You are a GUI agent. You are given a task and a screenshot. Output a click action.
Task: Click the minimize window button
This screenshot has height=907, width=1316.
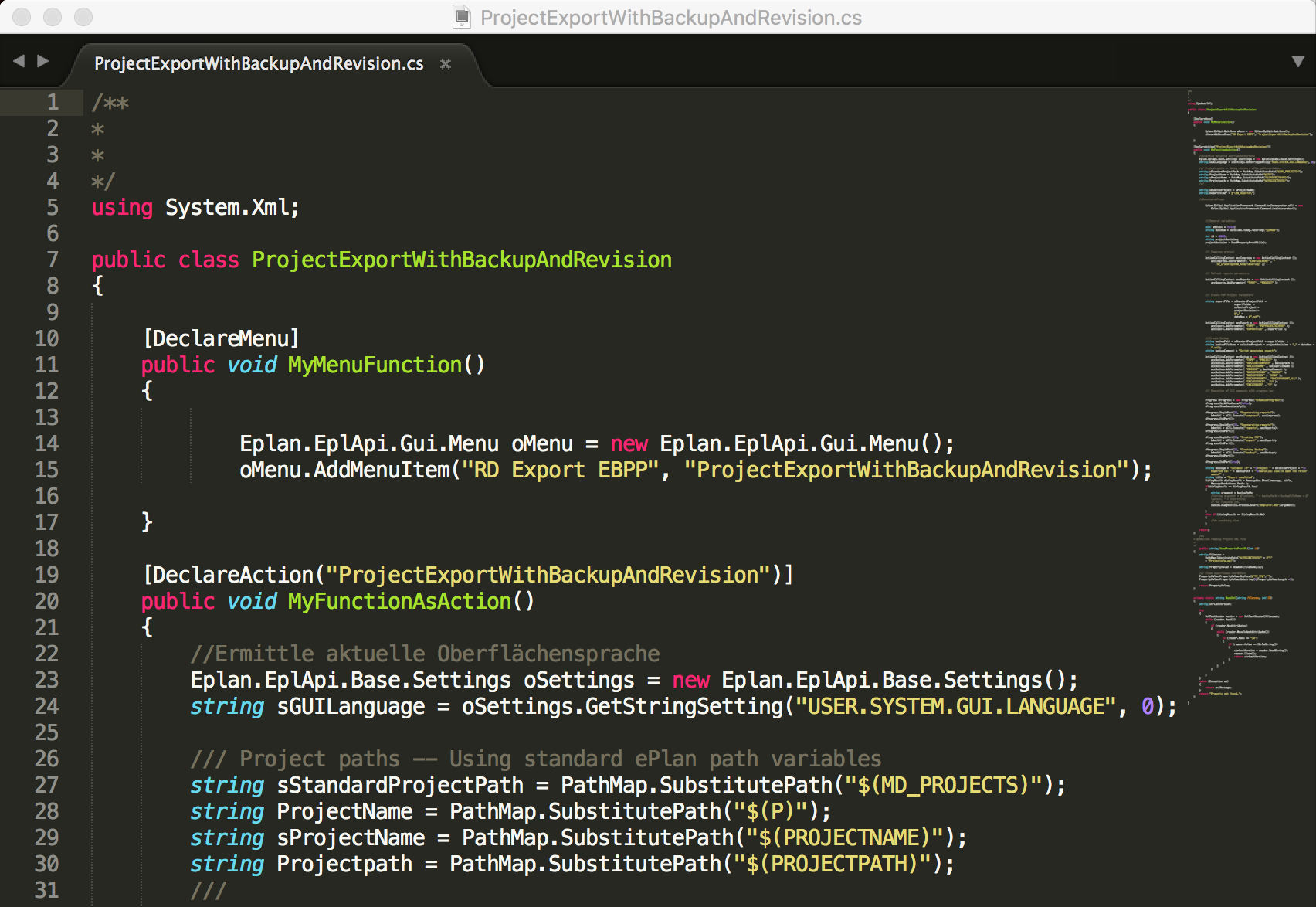coord(53,17)
